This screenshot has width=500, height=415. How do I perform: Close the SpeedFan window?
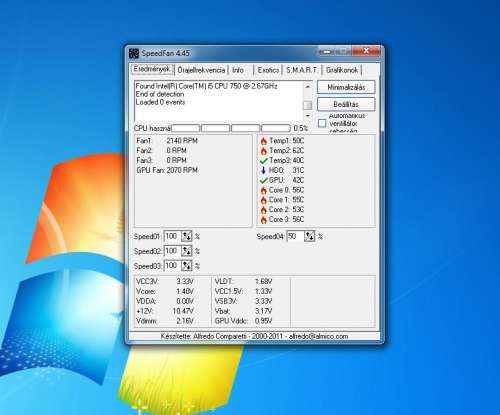click(366, 51)
